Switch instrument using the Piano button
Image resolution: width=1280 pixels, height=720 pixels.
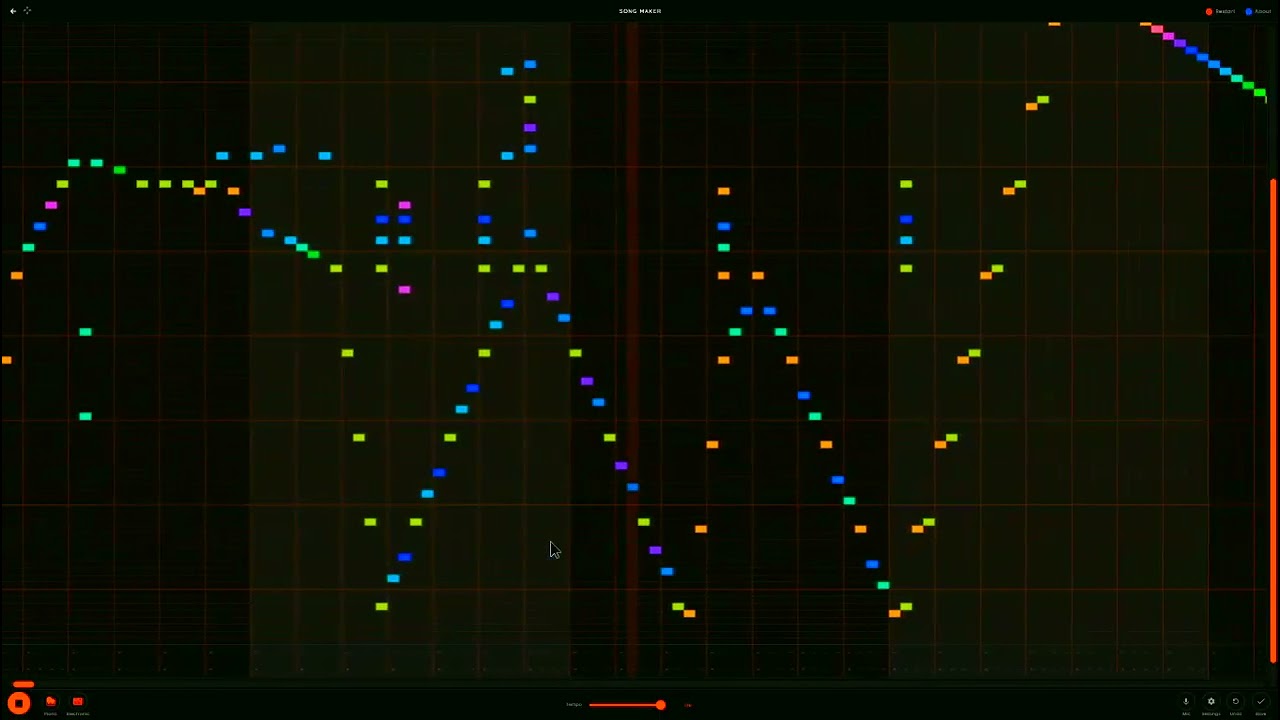[x=50, y=702]
